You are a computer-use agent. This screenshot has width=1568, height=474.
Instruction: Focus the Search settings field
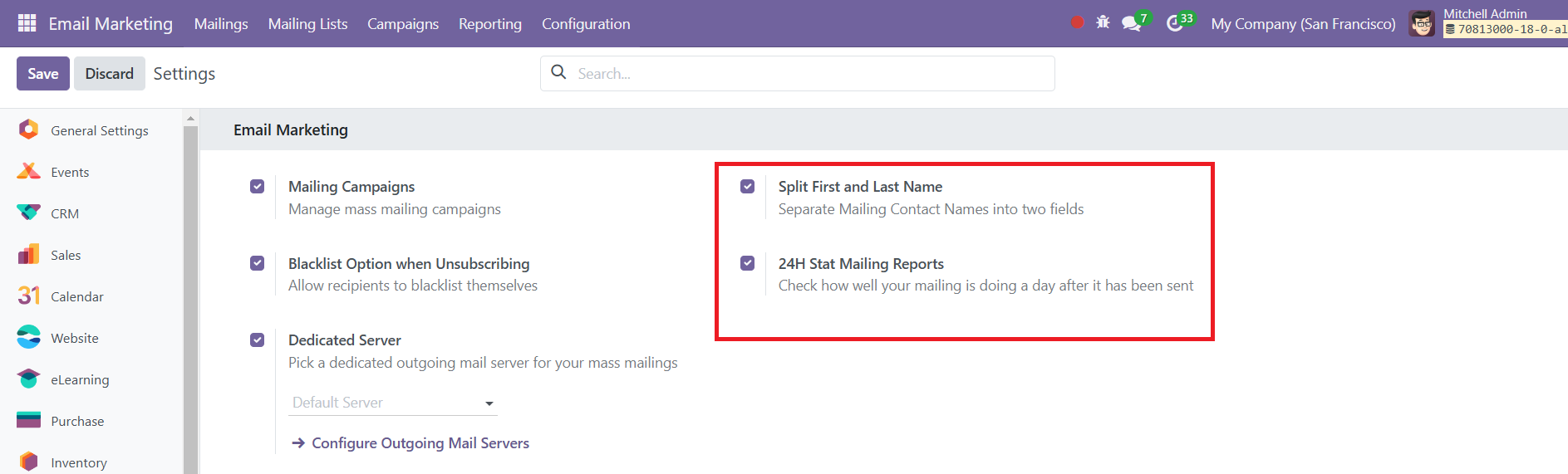(x=798, y=74)
